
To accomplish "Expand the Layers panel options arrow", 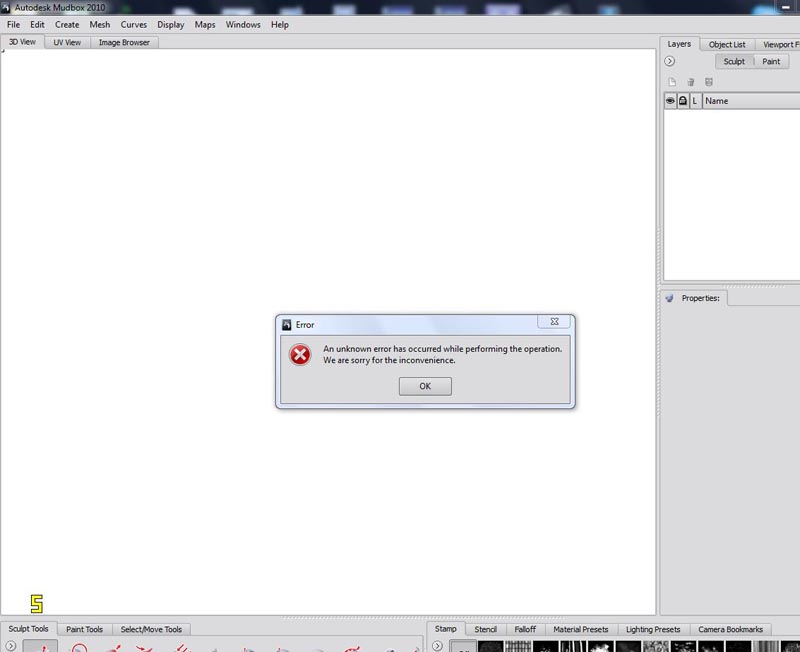I will (669, 61).
